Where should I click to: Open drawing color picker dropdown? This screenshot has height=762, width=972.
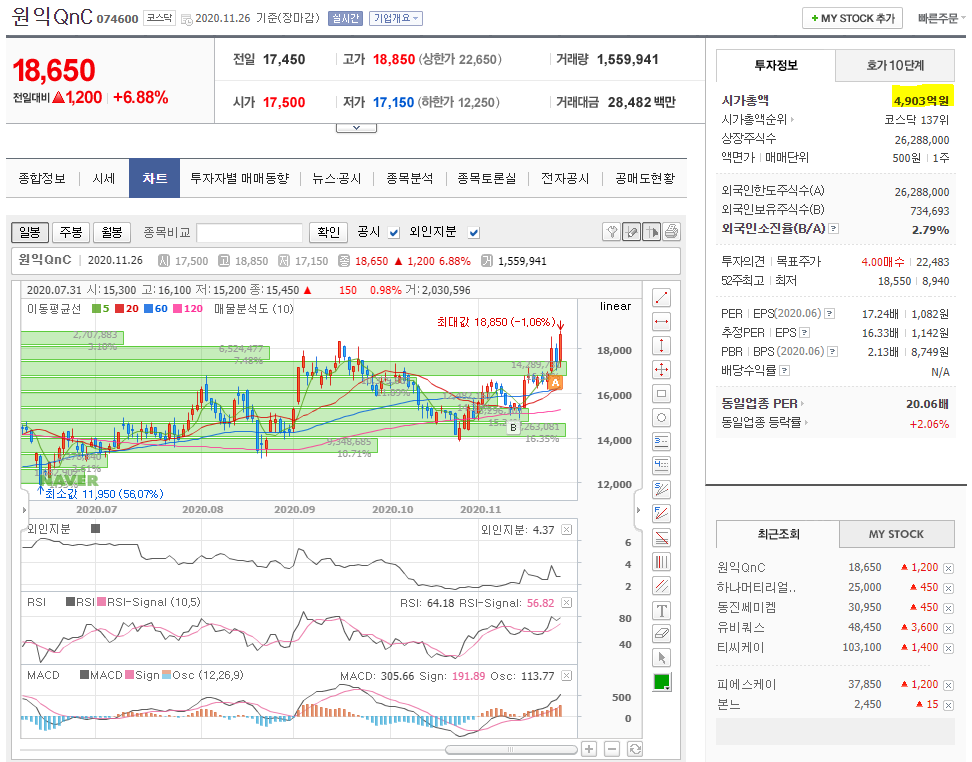(x=661, y=682)
